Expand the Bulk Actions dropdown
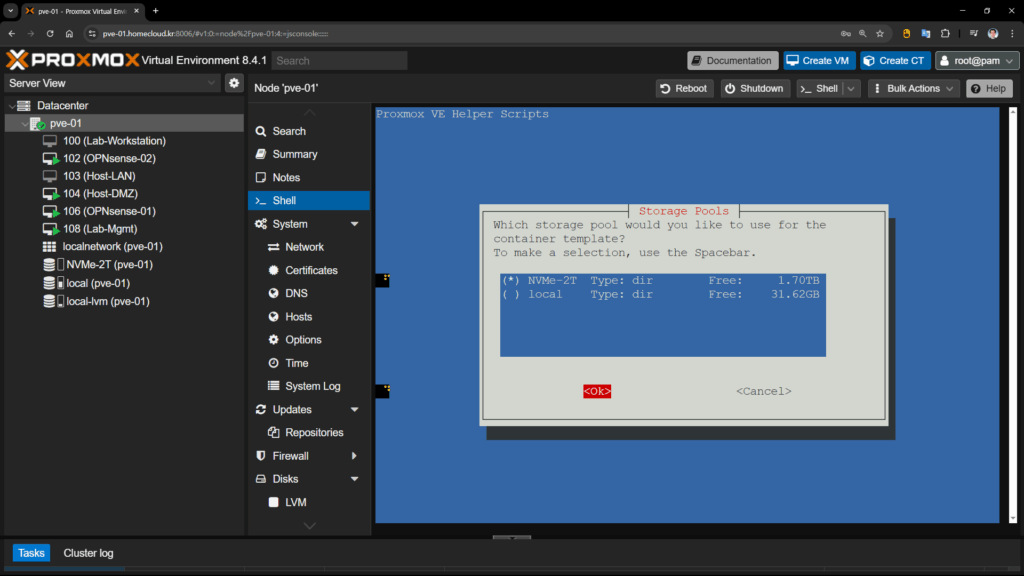Screen dimensions: 1024x576 pos(913,88)
